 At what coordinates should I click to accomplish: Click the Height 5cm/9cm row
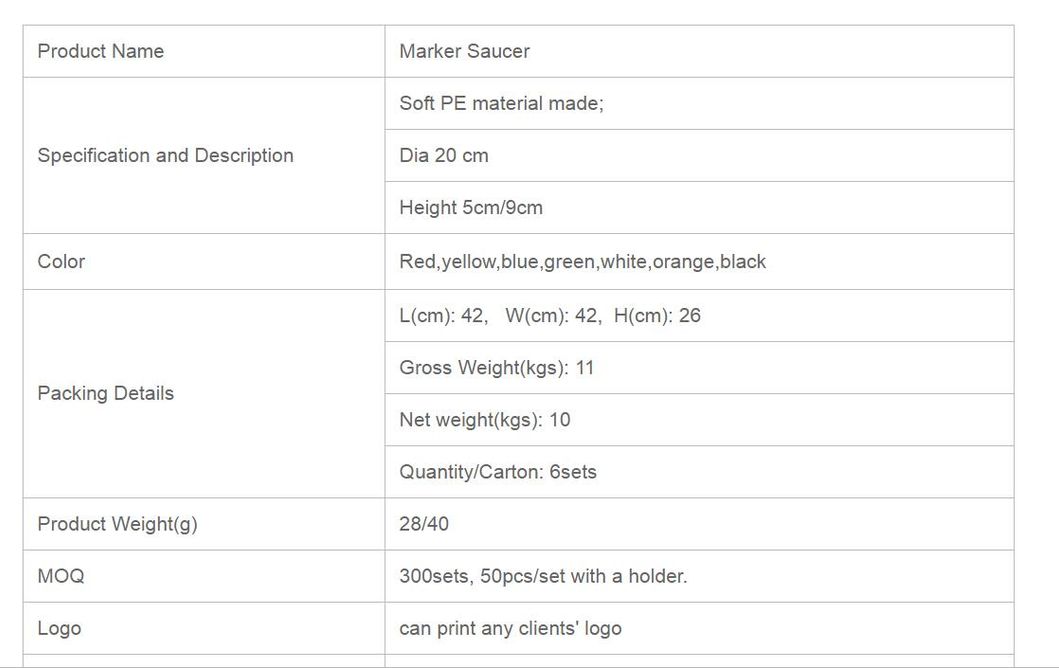tap(471, 207)
